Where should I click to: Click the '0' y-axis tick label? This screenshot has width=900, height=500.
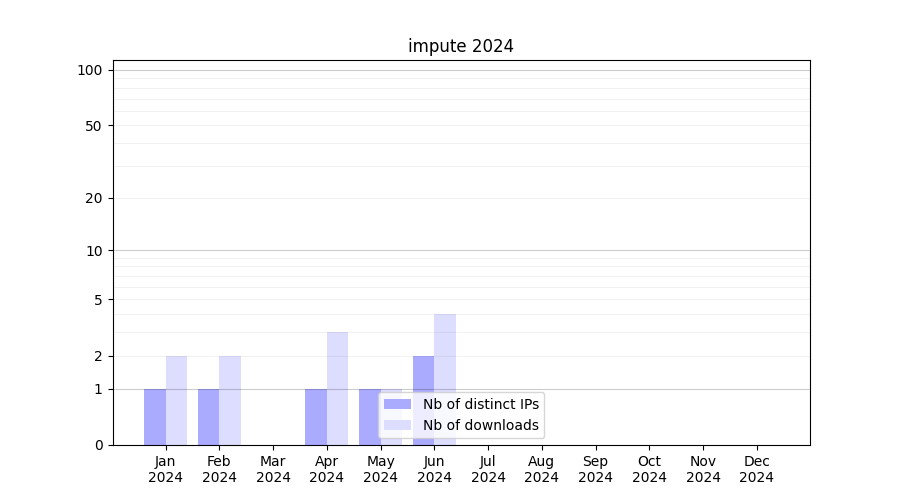click(98, 445)
